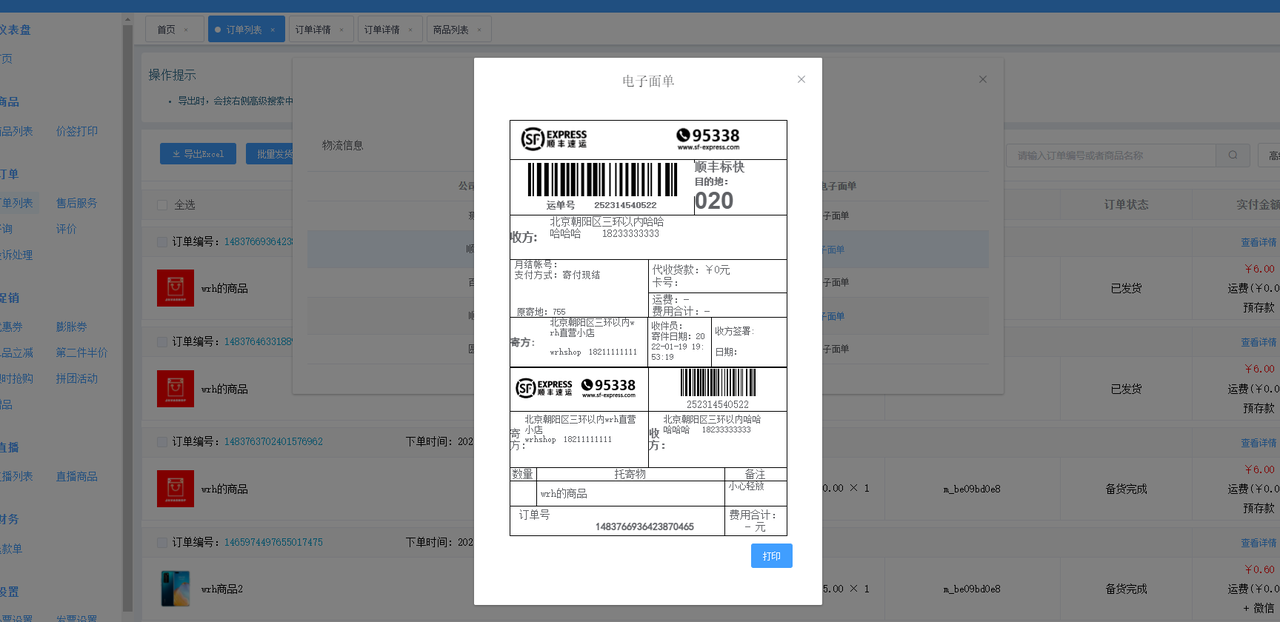Open order number link 1483763702401576962
This screenshot has width=1280, height=622.
click(273, 442)
